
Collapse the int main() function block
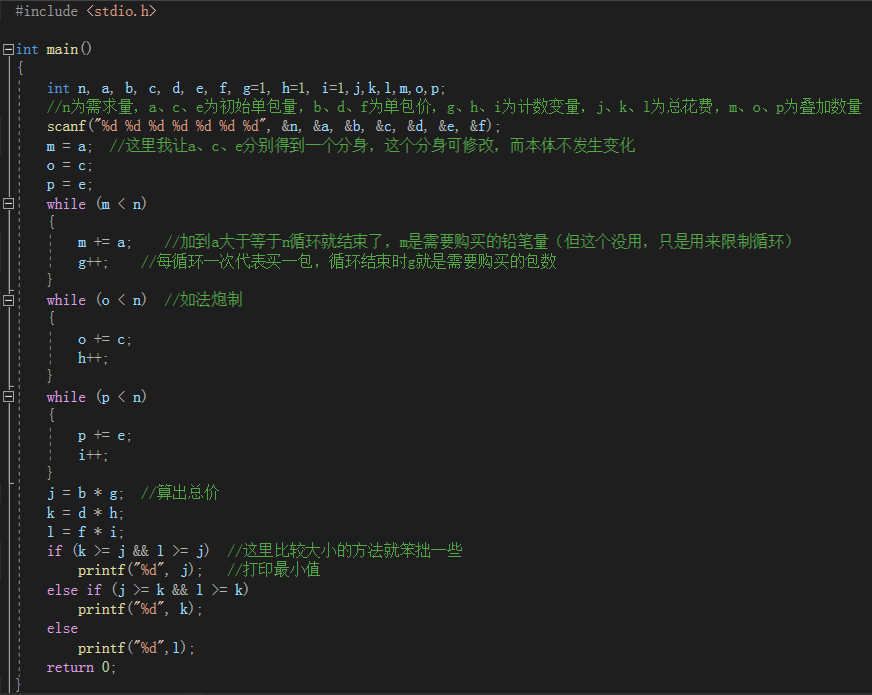(8, 49)
